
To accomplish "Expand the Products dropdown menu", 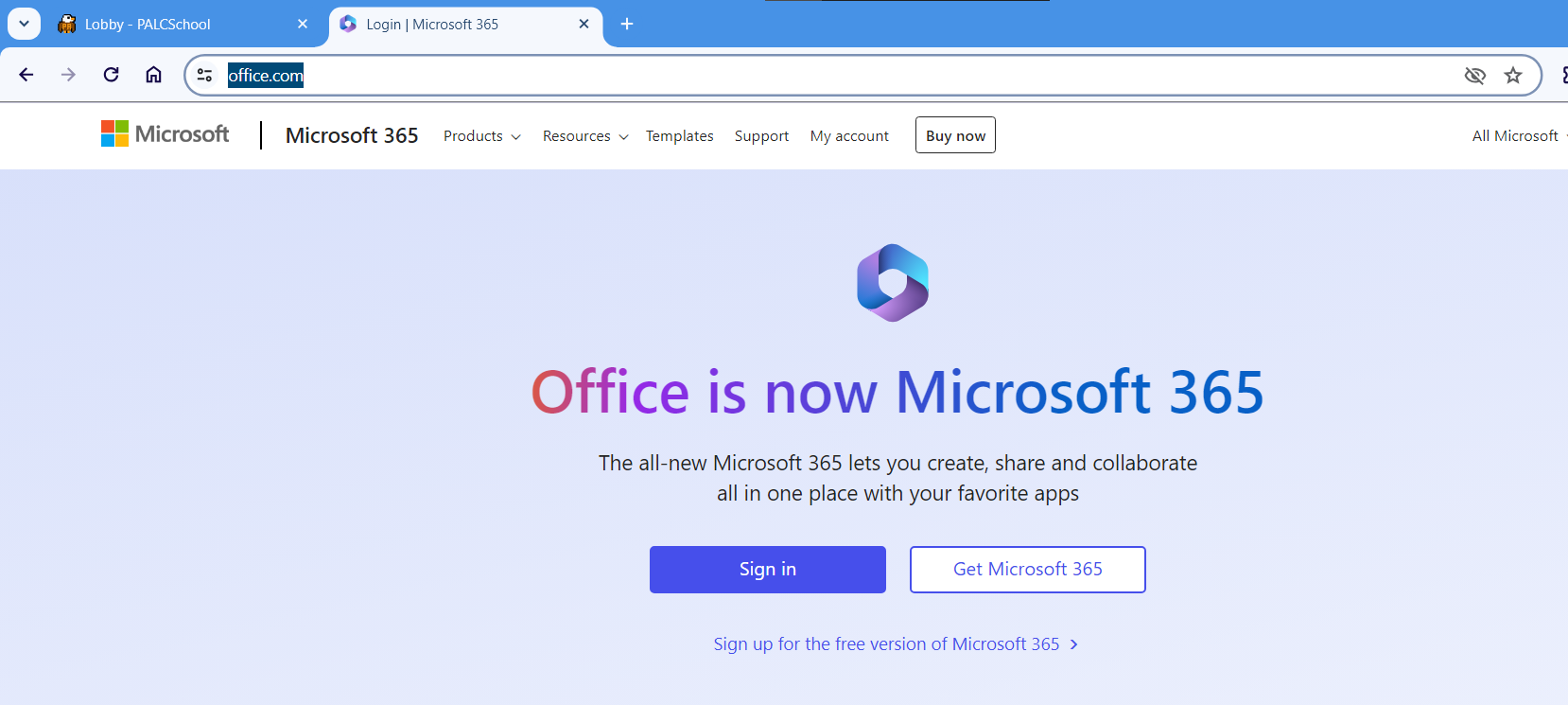I will tap(481, 136).
